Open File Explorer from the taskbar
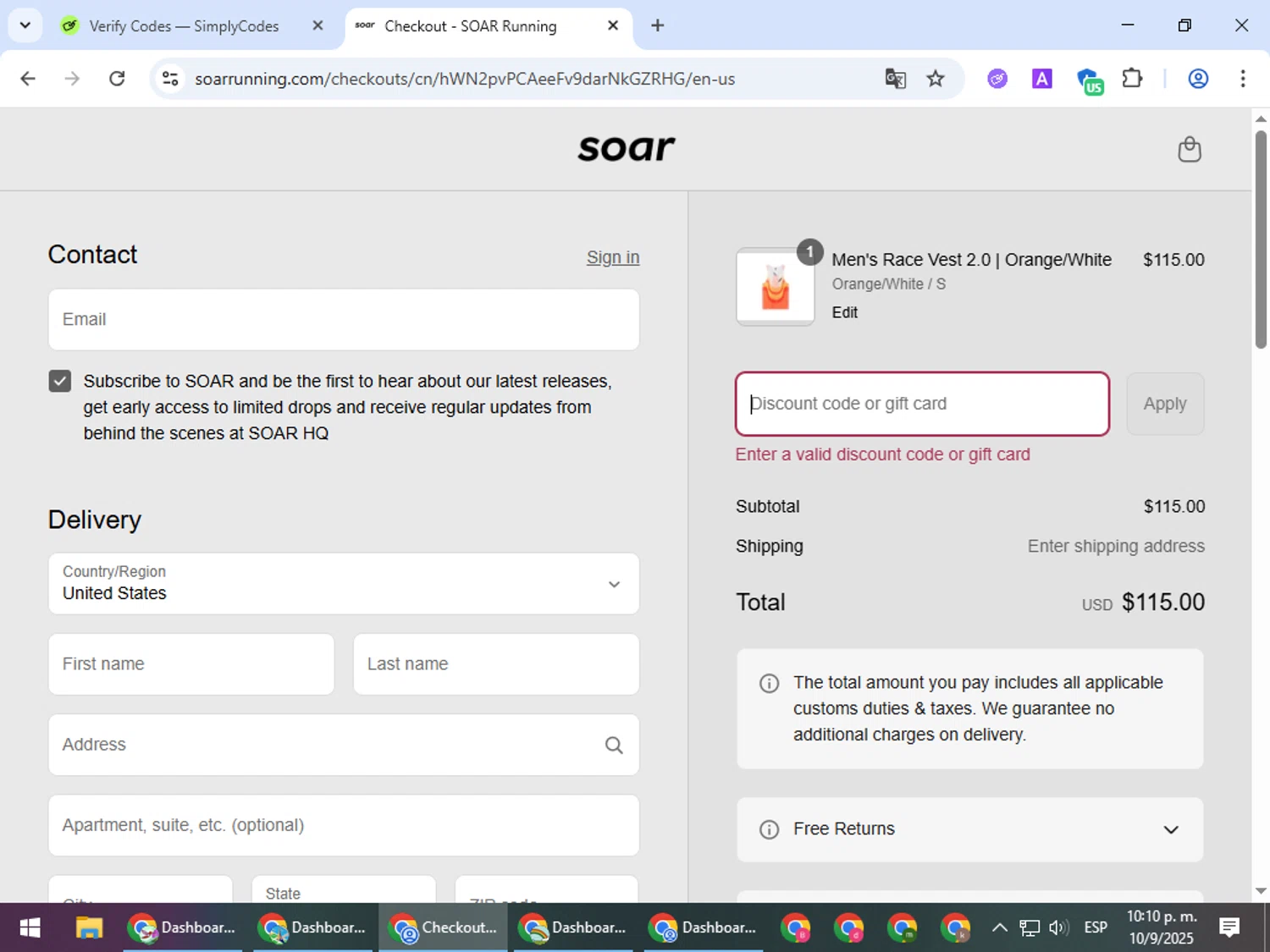 [89, 927]
